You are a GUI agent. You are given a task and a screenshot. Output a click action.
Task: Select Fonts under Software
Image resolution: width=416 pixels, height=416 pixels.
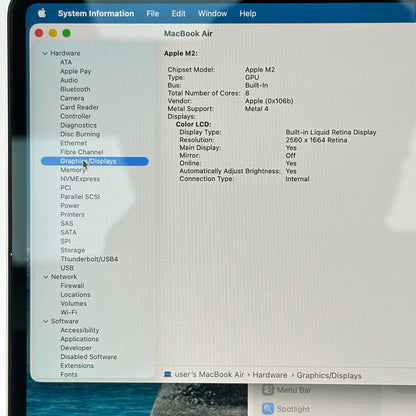pos(69,374)
